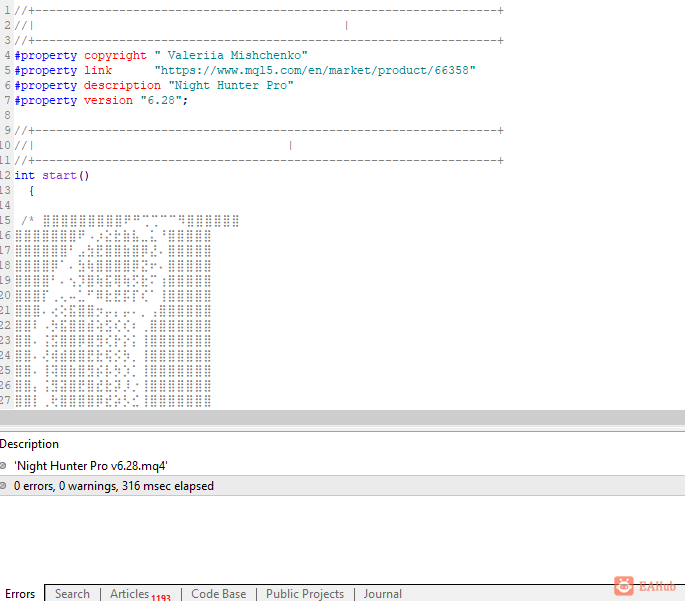Click the comment start on line 15
Image resolution: width=685 pixels, height=601 pixels.
click(28, 221)
